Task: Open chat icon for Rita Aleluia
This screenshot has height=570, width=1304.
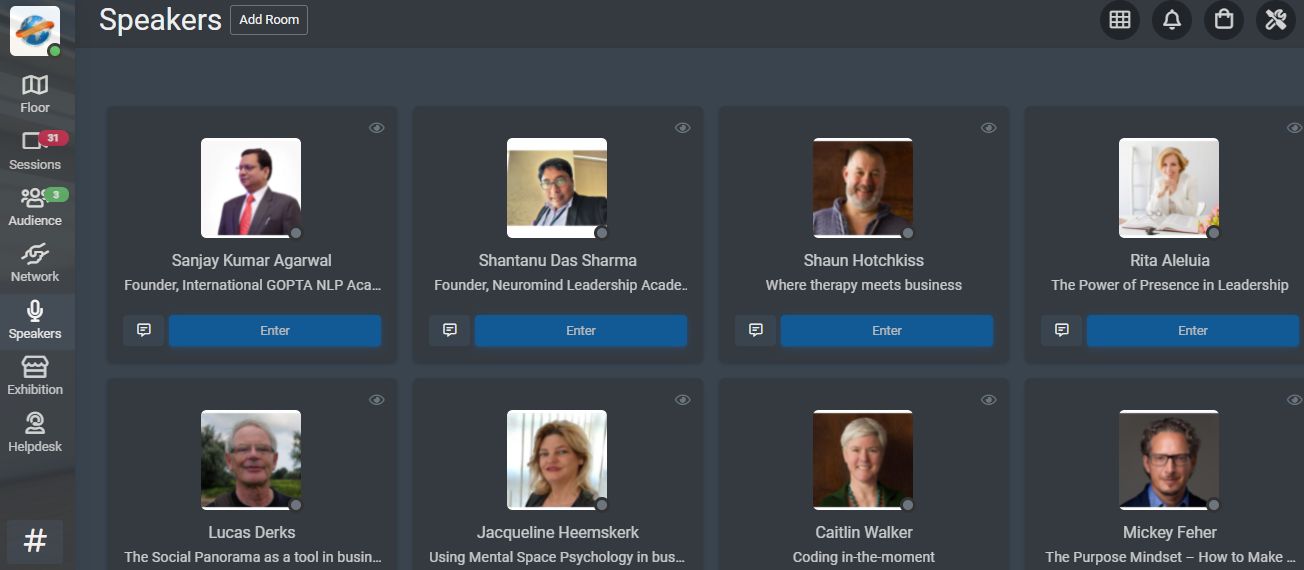Action: point(1062,330)
